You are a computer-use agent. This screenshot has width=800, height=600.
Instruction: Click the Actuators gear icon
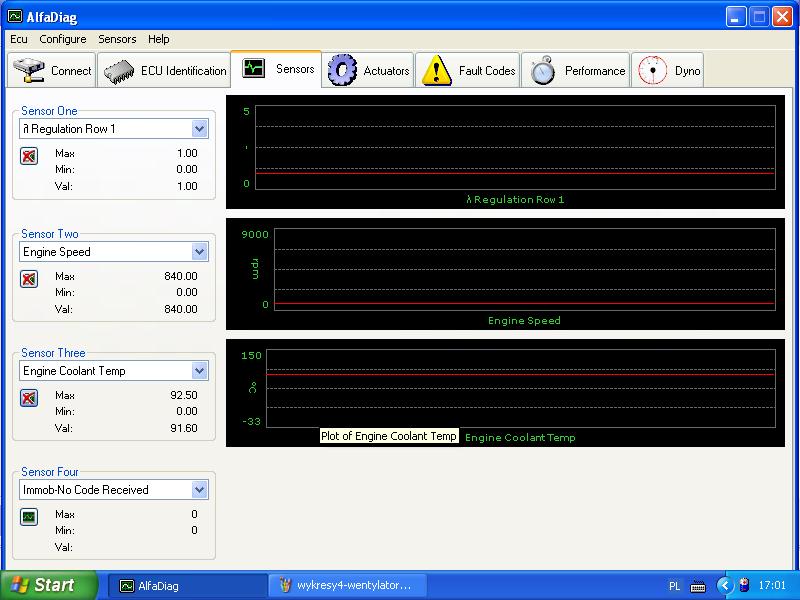pos(342,70)
